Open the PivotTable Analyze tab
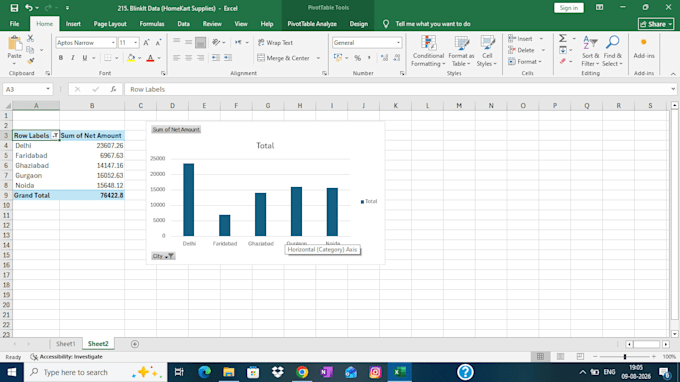 tap(312, 24)
